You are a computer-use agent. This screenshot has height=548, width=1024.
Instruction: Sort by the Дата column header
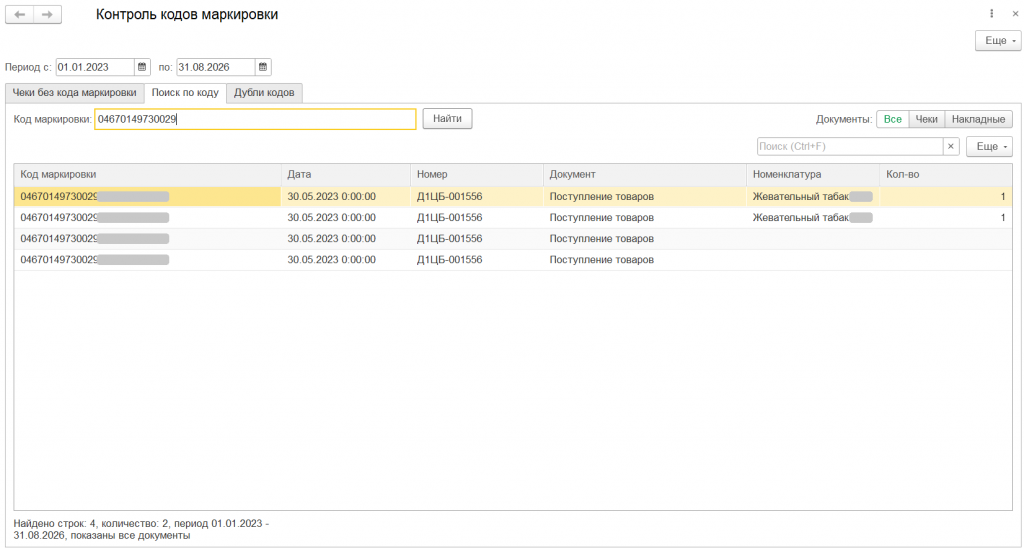pos(345,174)
